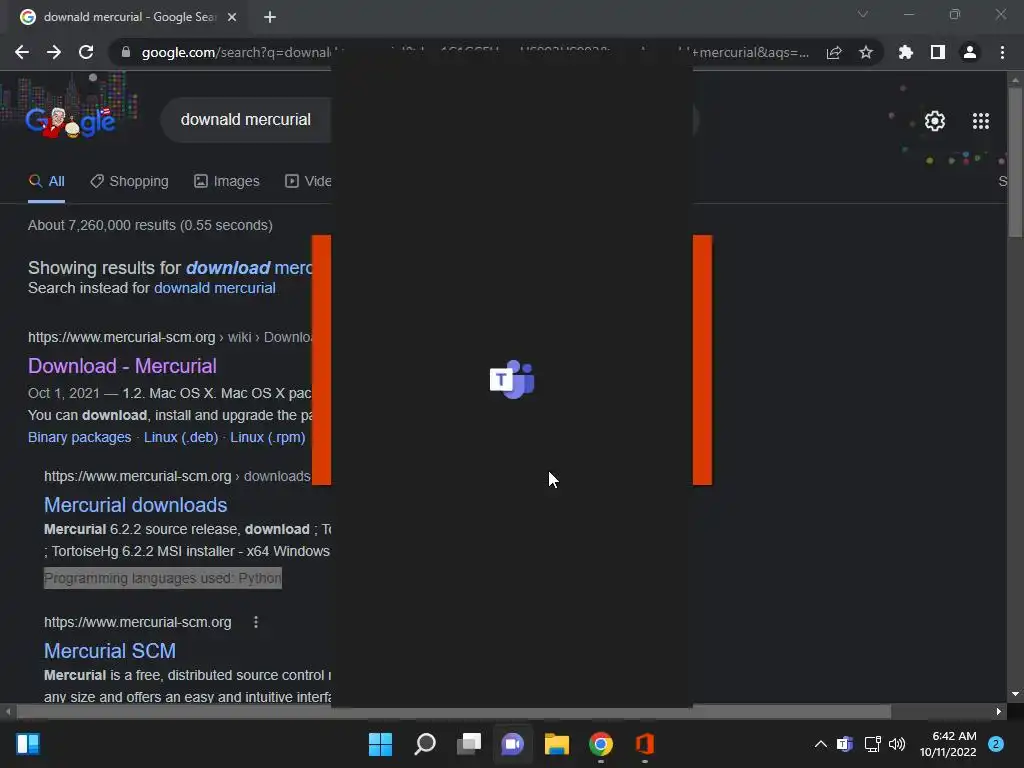Select the All results tab
Screen dimensions: 1024x768
(x=46, y=182)
